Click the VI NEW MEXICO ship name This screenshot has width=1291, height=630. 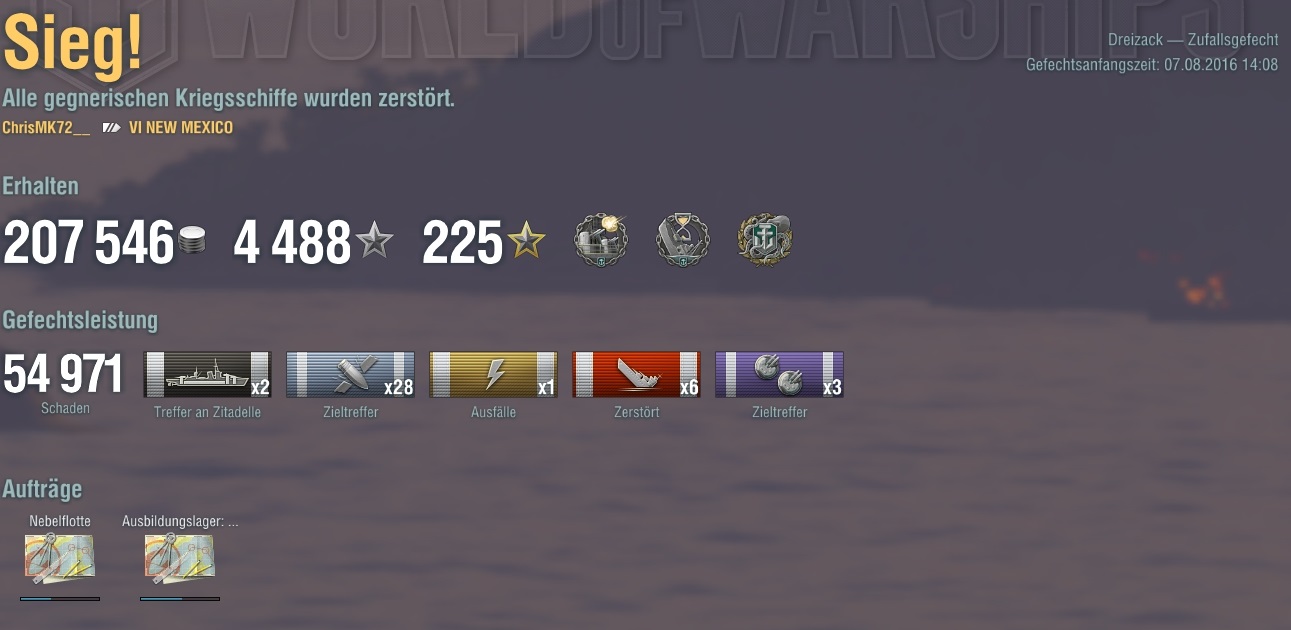[181, 128]
